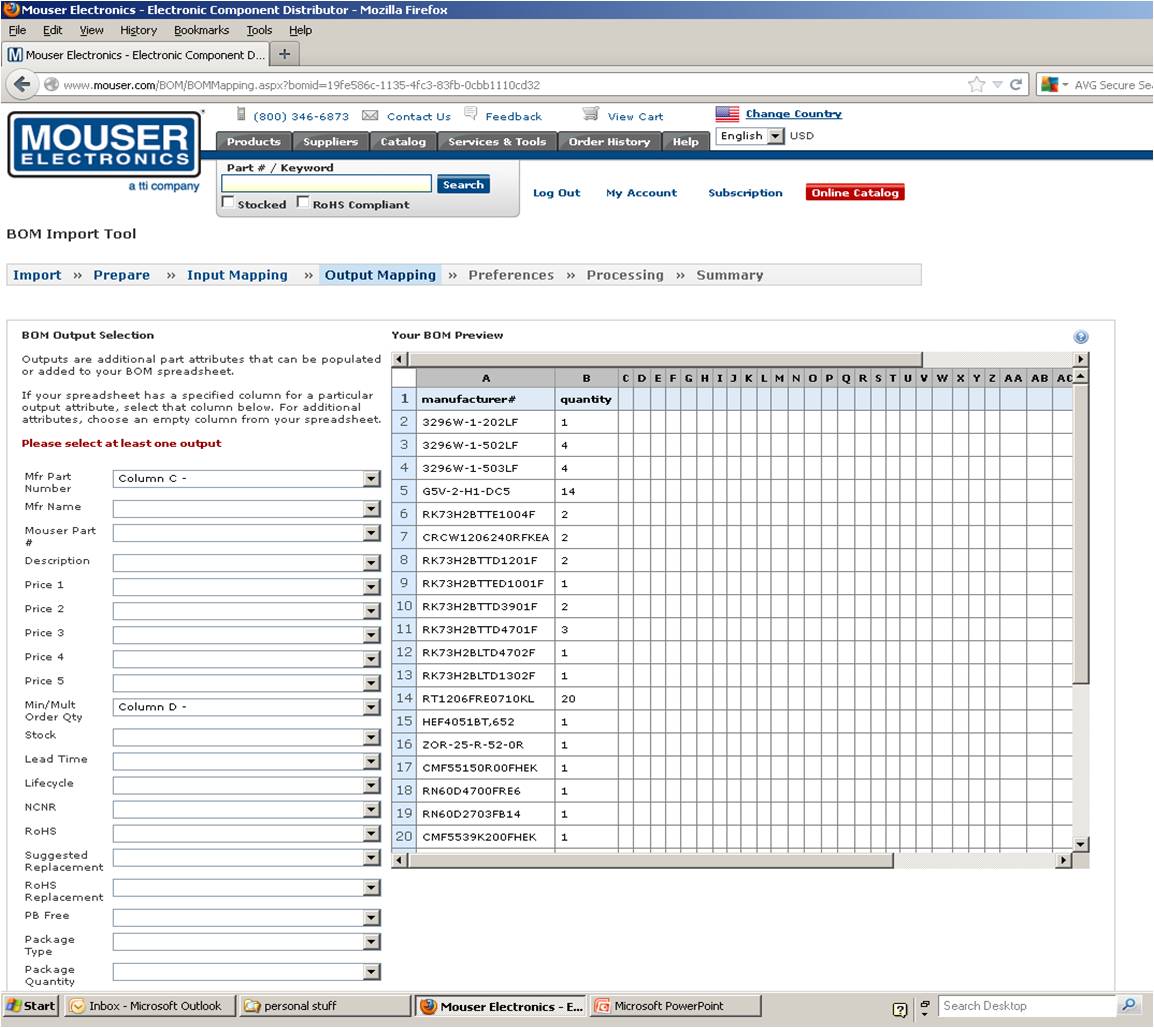Click the Search button

(x=463, y=185)
